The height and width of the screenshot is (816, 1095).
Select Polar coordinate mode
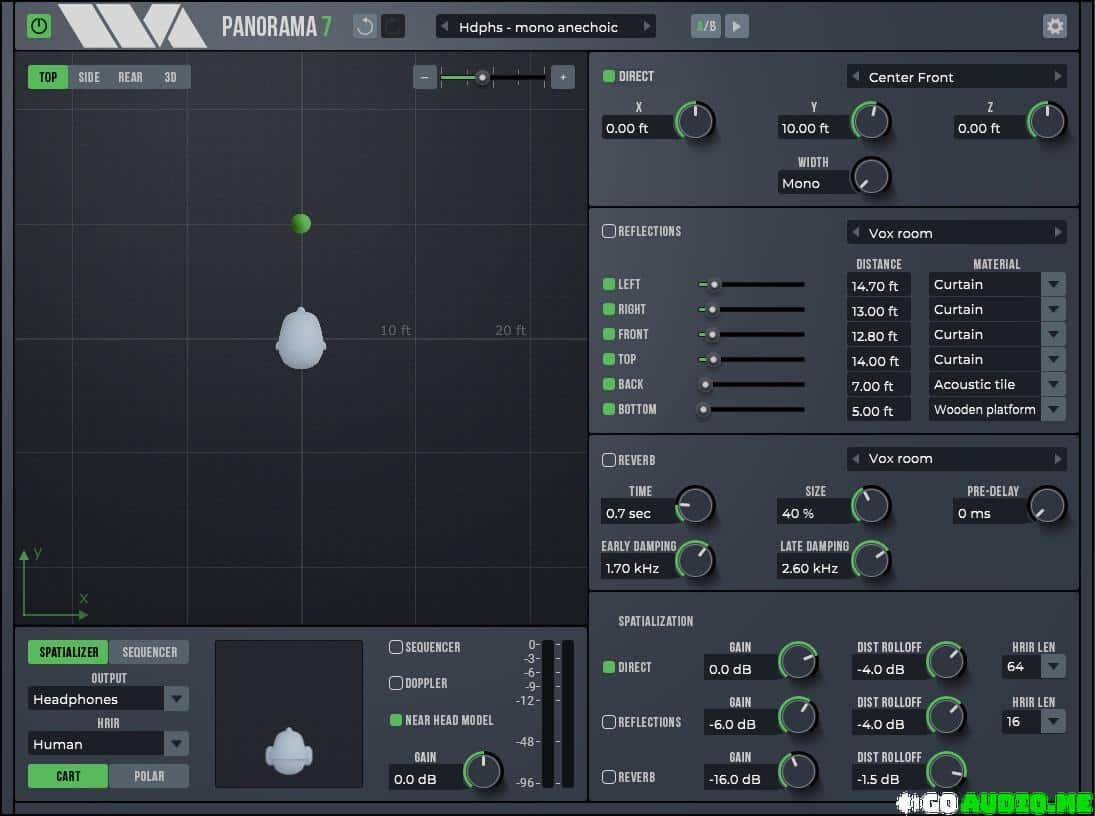pyautogui.click(x=149, y=775)
